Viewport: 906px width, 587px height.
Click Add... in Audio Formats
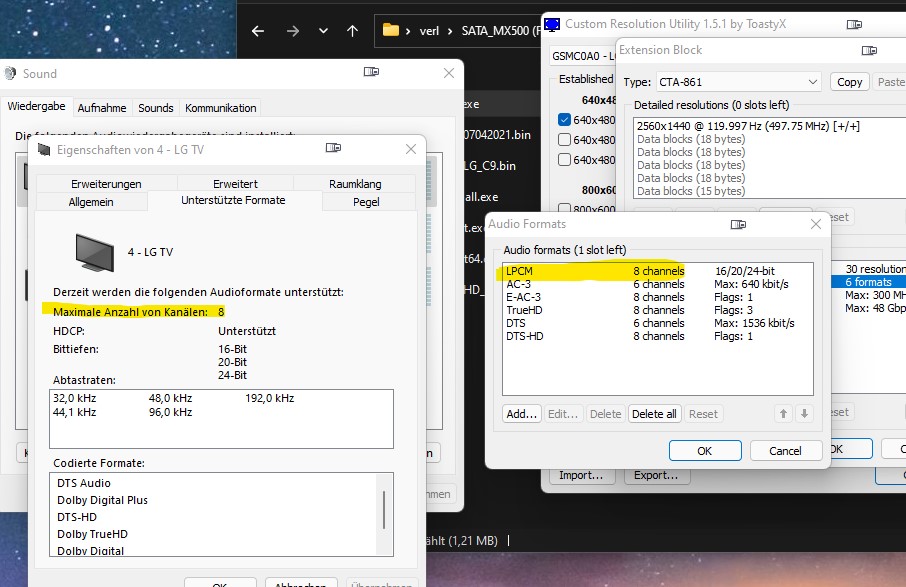coord(522,414)
